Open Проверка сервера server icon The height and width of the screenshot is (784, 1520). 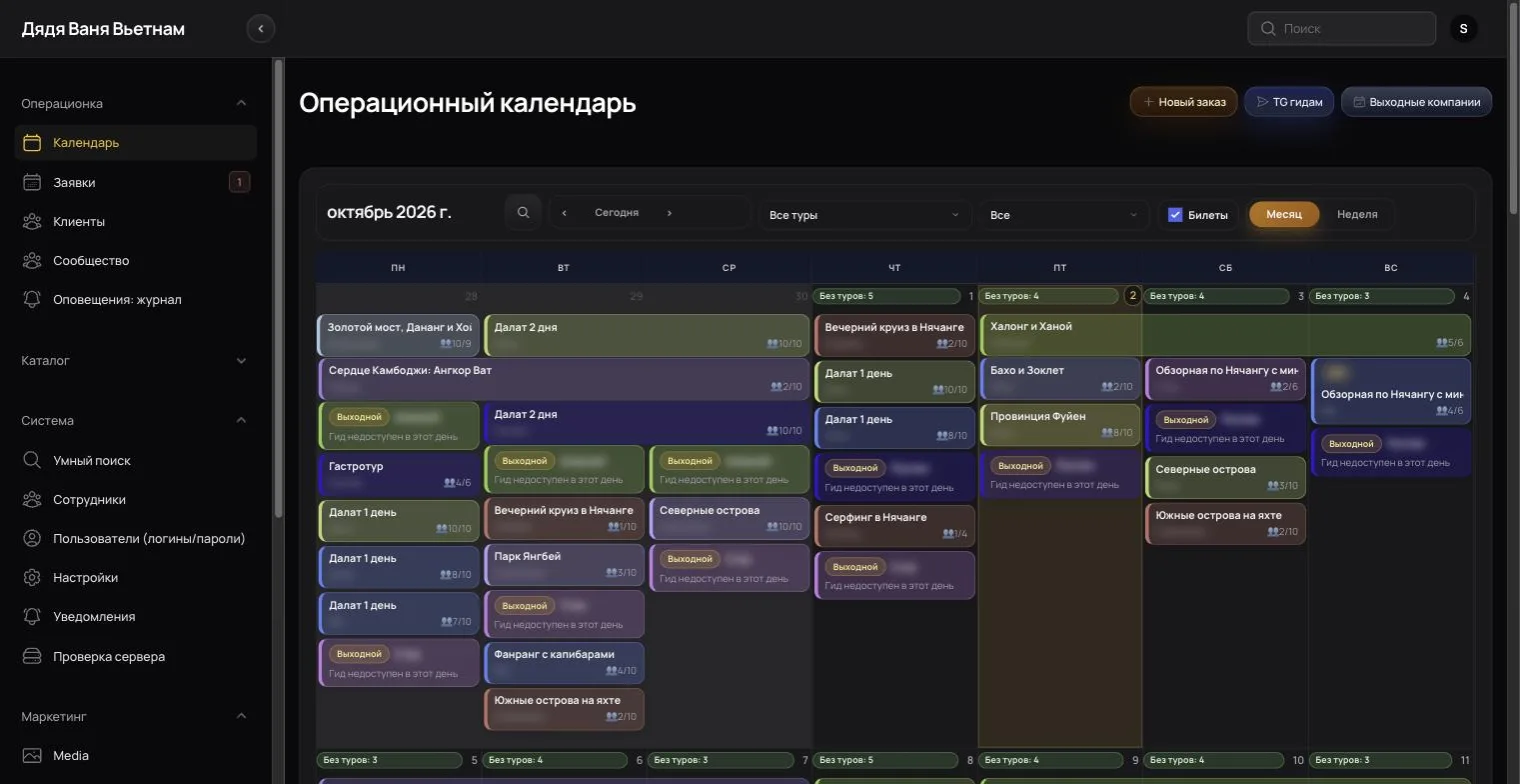[32, 656]
